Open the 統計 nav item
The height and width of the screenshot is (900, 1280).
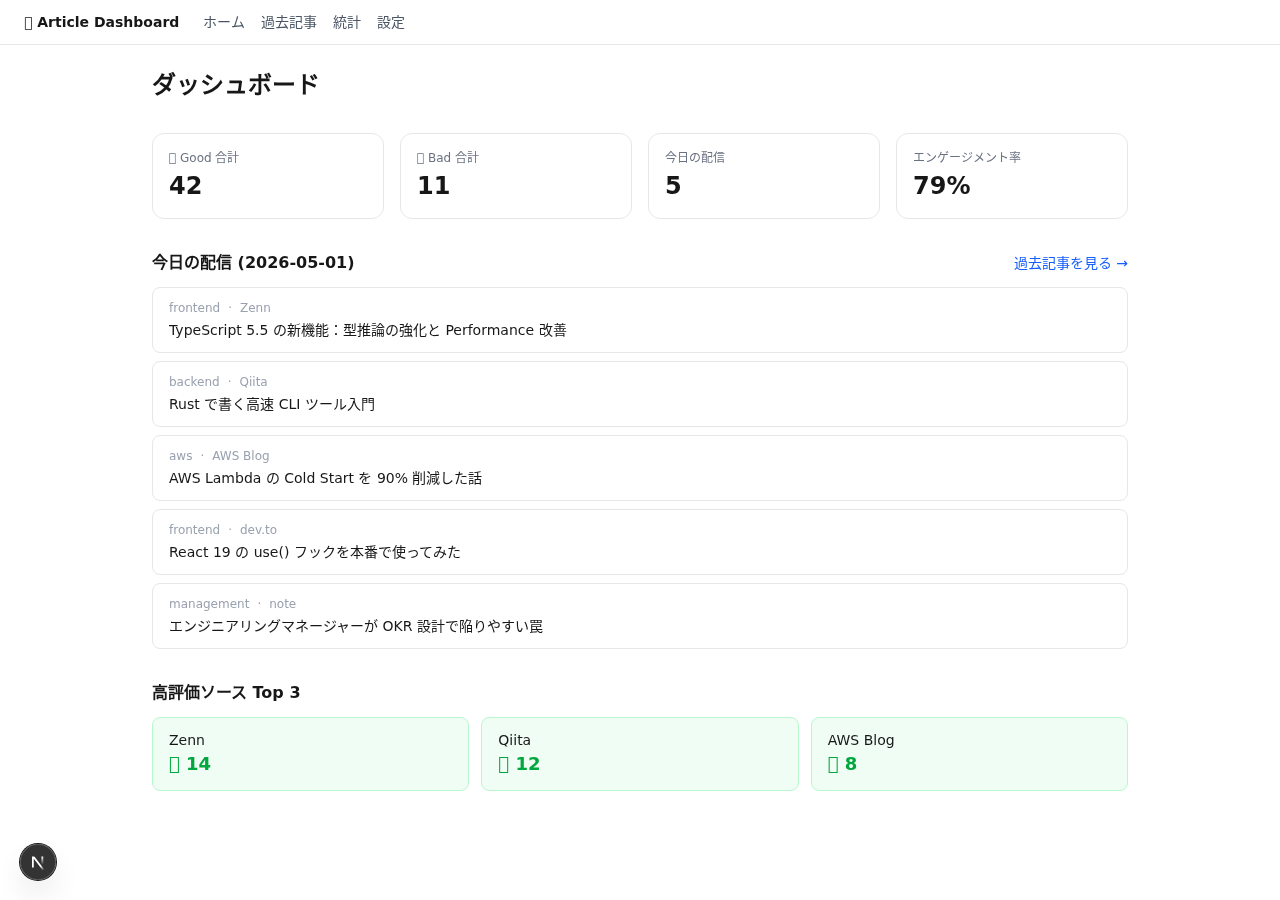click(347, 22)
